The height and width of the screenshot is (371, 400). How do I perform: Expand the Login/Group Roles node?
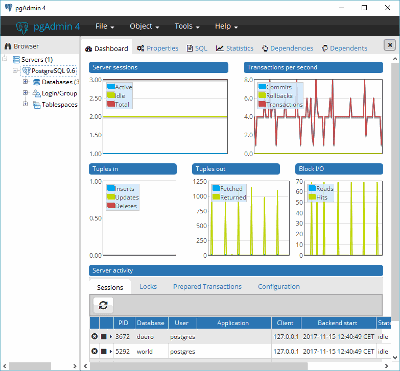click(x=25, y=93)
